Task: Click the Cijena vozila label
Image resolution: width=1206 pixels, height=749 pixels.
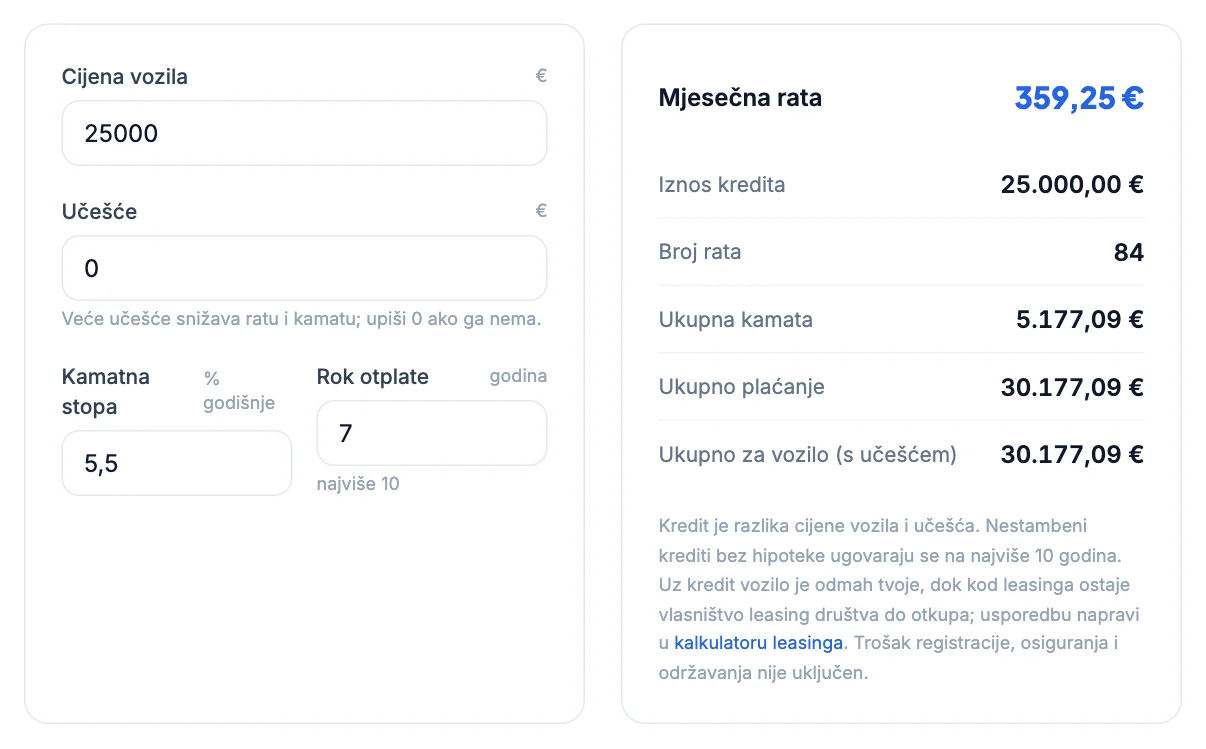Action: [x=125, y=77]
